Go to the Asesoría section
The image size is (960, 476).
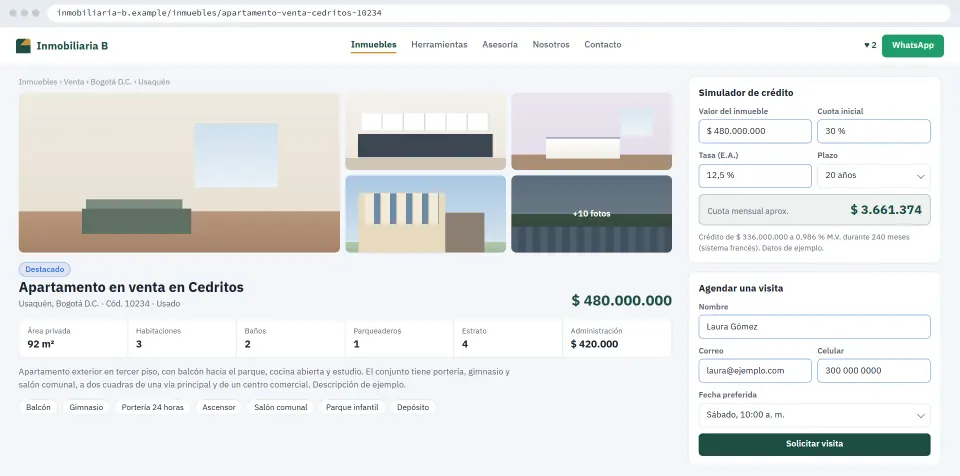click(x=500, y=45)
